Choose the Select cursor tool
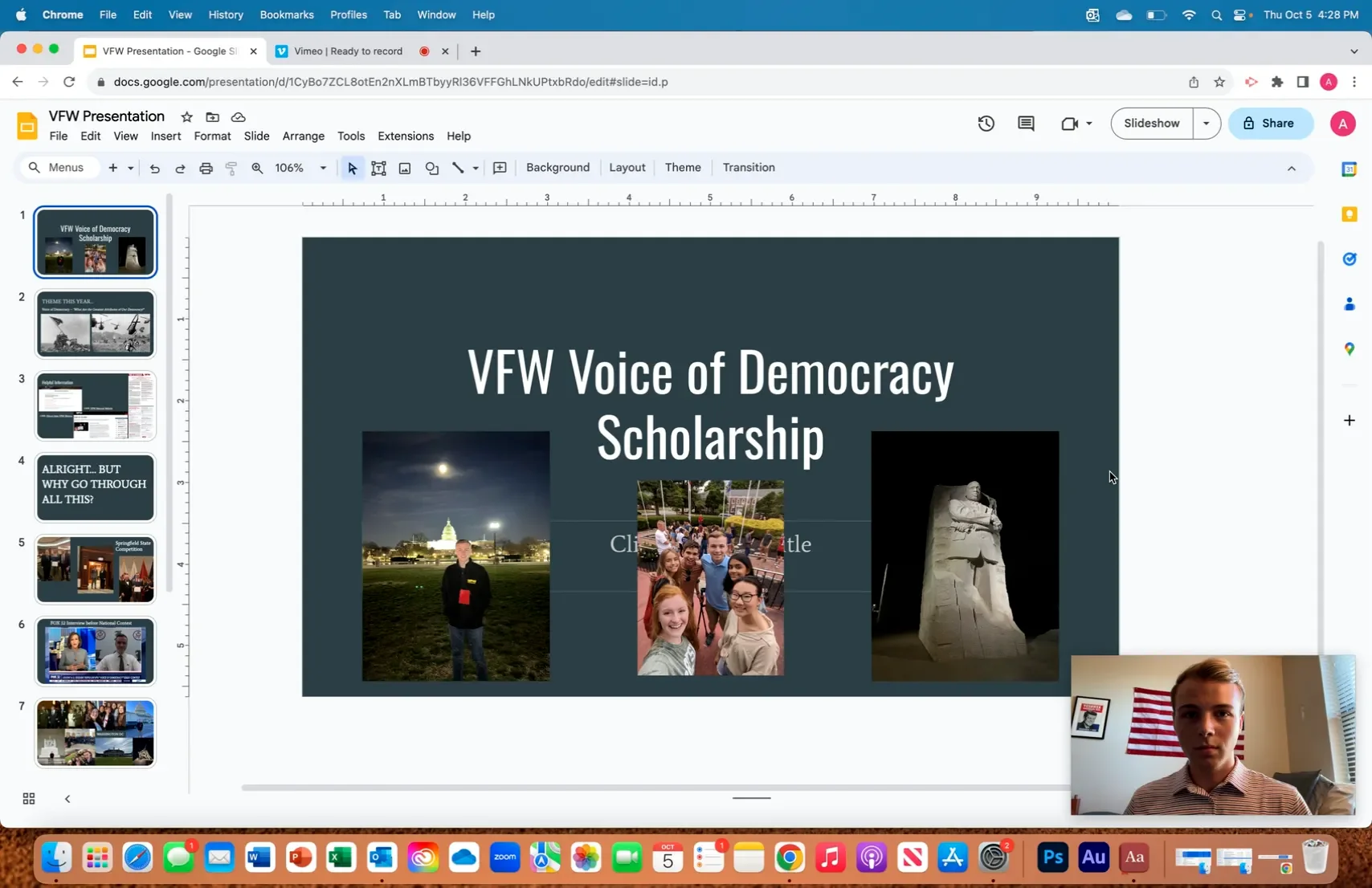The height and width of the screenshot is (888, 1372). (352, 168)
